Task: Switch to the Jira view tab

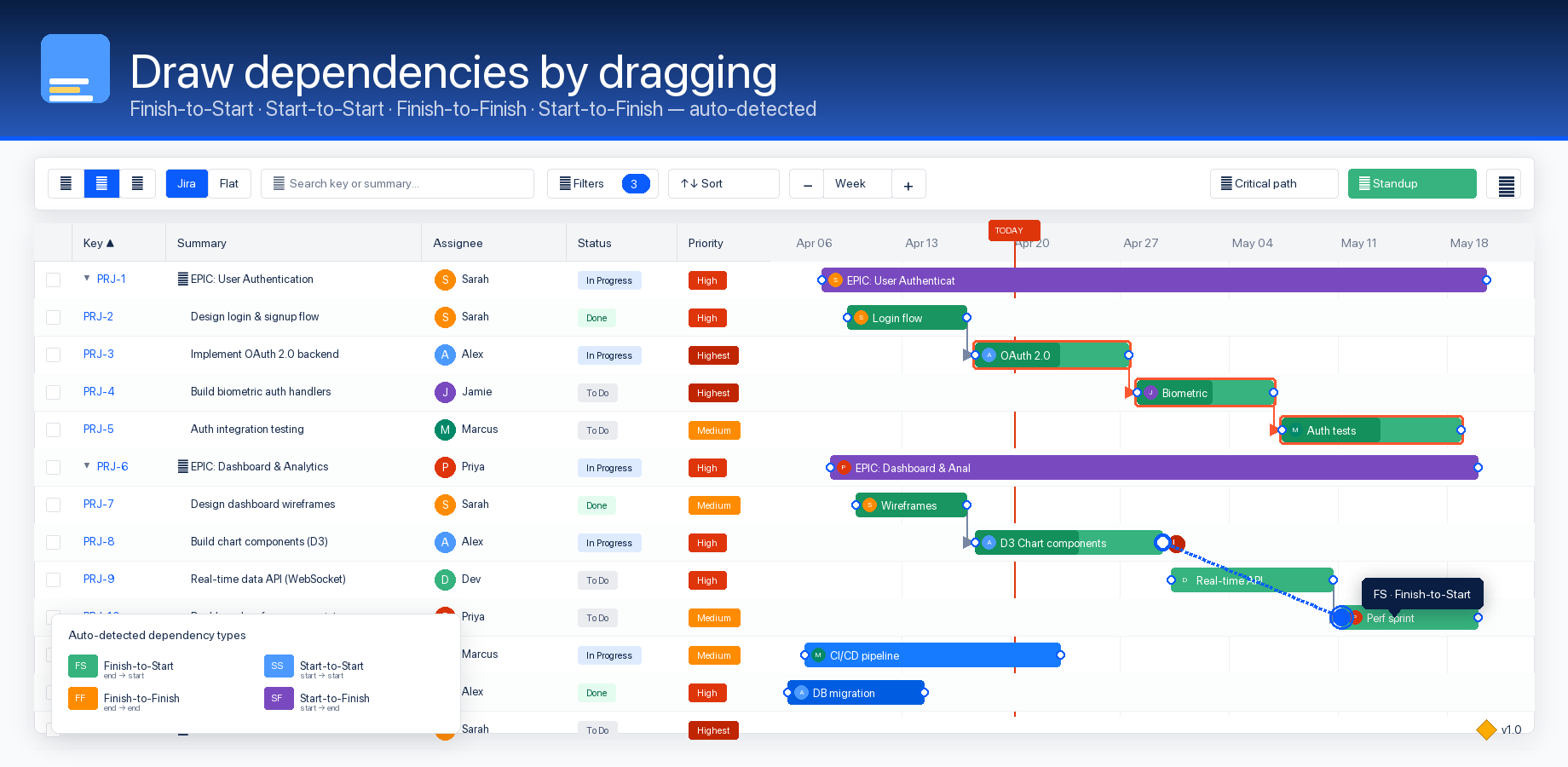Action: point(187,184)
